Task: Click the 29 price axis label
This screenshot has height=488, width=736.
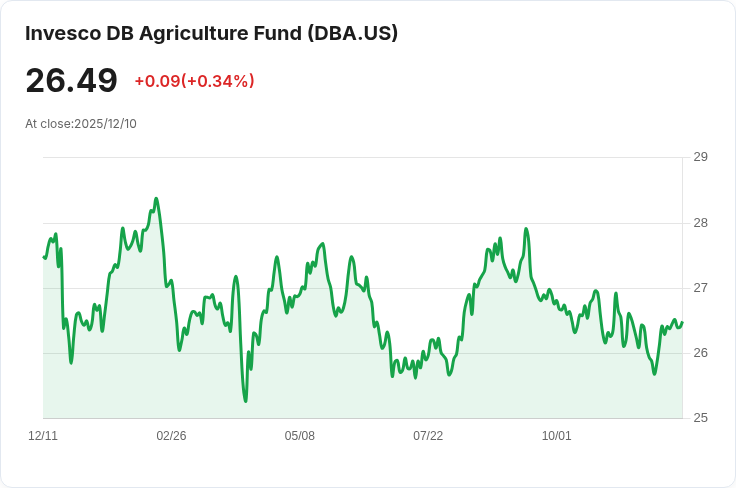Action: coord(700,157)
